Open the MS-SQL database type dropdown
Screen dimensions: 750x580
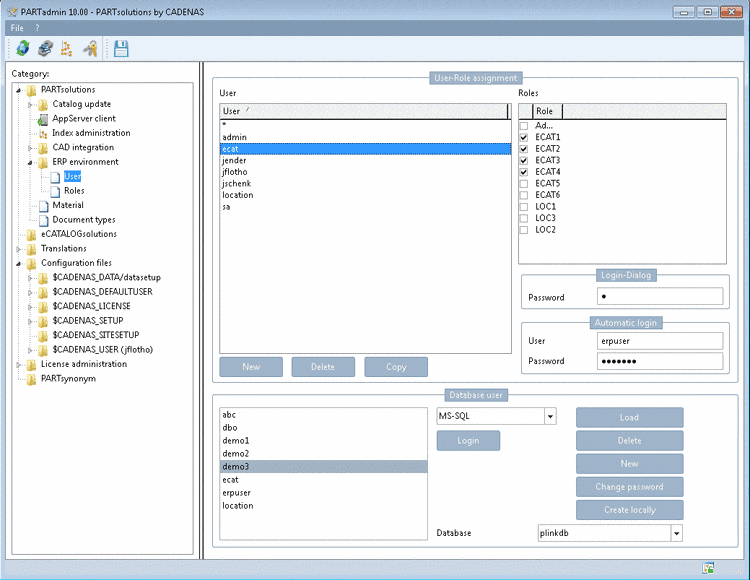[x=550, y=416]
